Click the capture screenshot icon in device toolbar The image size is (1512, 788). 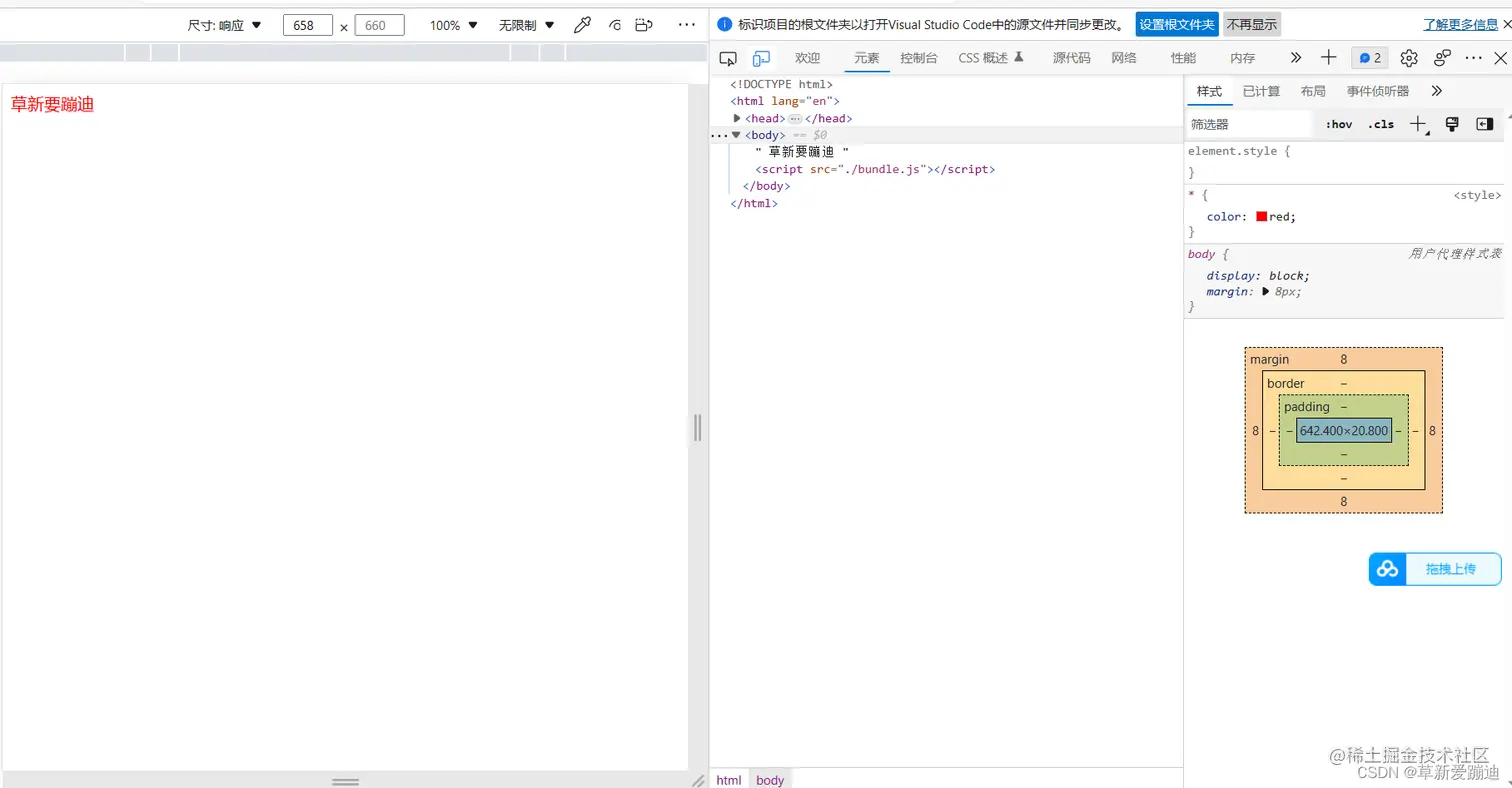(645, 25)
